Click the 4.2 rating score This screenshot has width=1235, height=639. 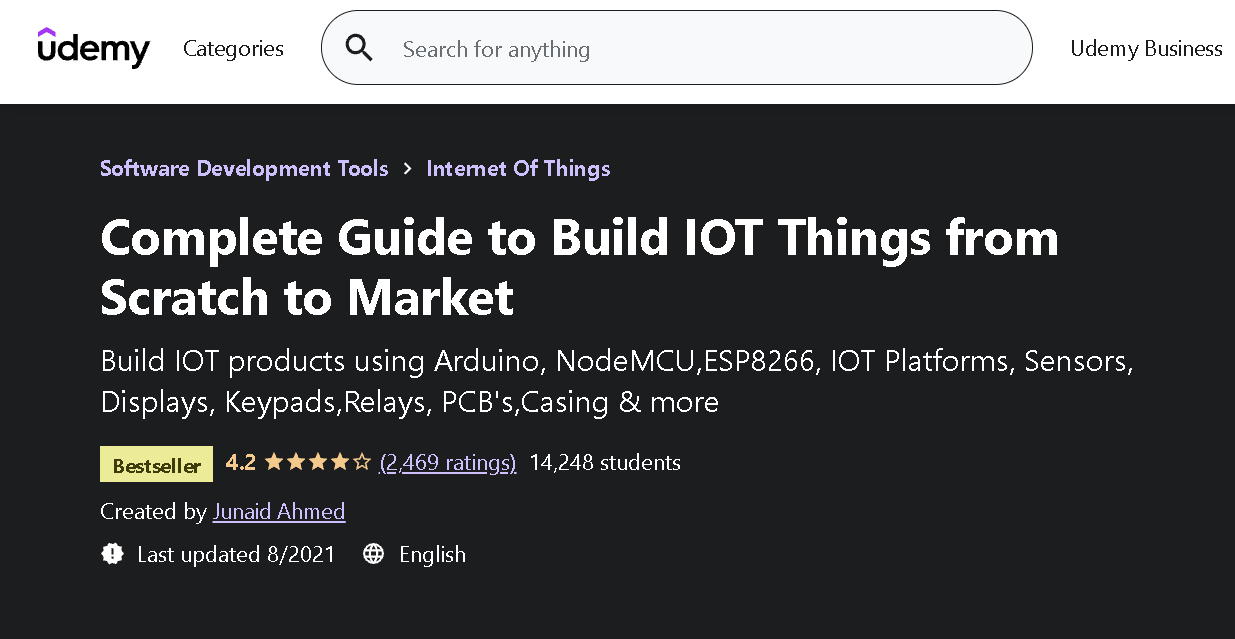tap(241, 462)
